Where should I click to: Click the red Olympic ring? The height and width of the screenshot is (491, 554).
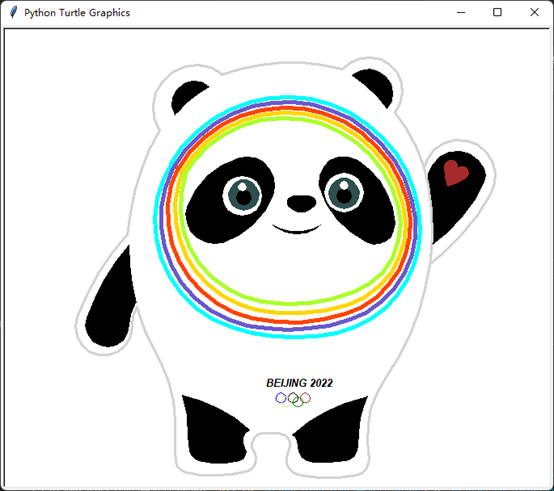pos(306,398)
